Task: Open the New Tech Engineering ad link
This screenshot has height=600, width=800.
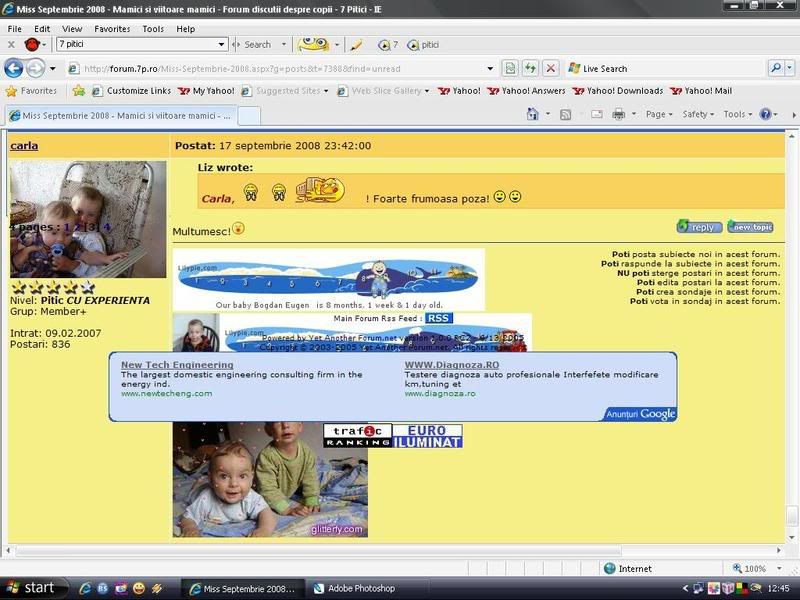Action: [x=177, y=365]
